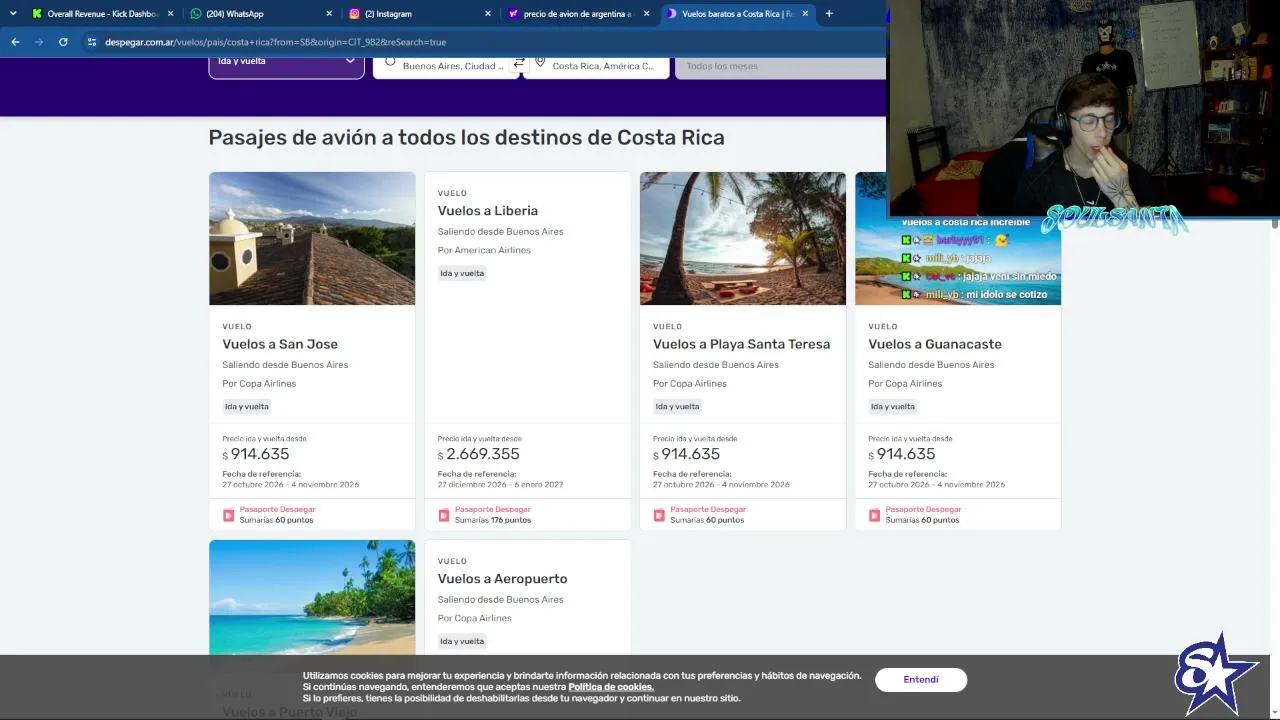Image resolution: width=1280 pixels, height=720 pixels.
Task: Switch to the Instagram tab
Action: [421, 14]
